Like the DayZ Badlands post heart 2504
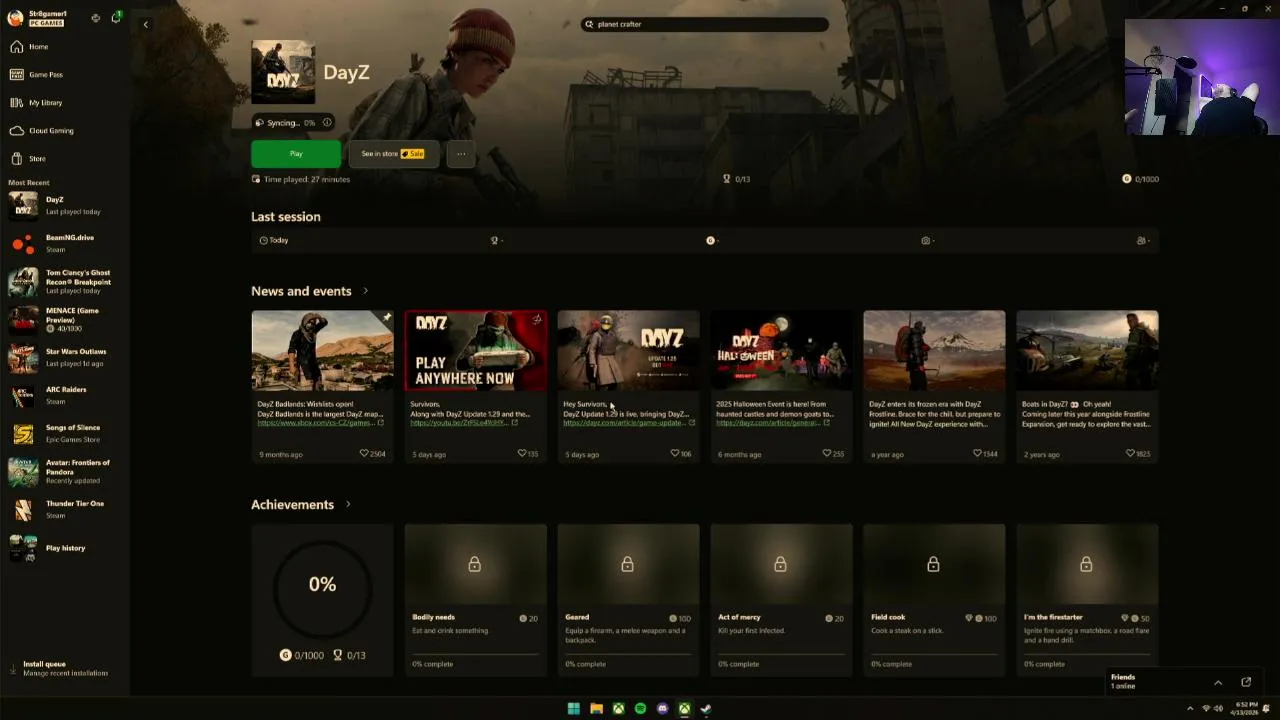The height and width of the screenshot is (720, 1280). (364, 454)
